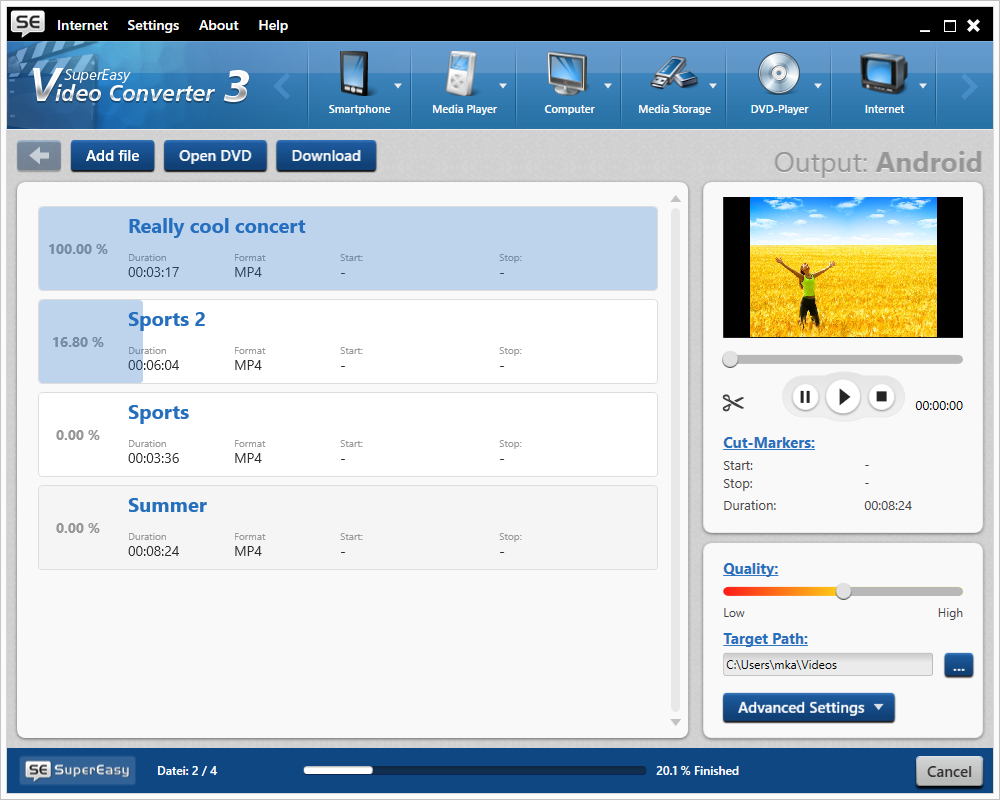The height and width of the screenshot is (800, 1000).
Task: Select the Internet TV icon
Action: 884,75
